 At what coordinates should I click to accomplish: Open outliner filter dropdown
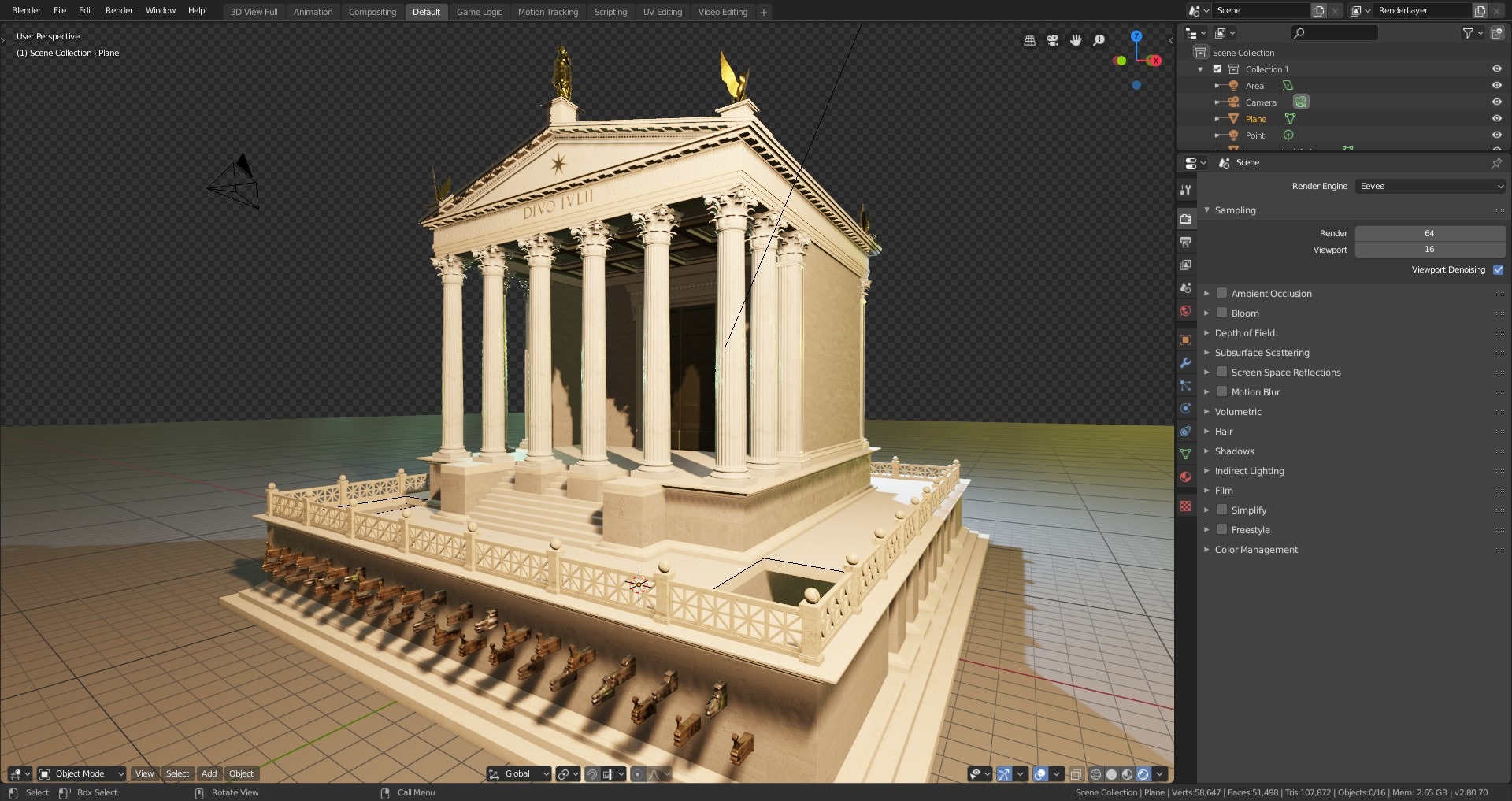(x=1473, y=32)
